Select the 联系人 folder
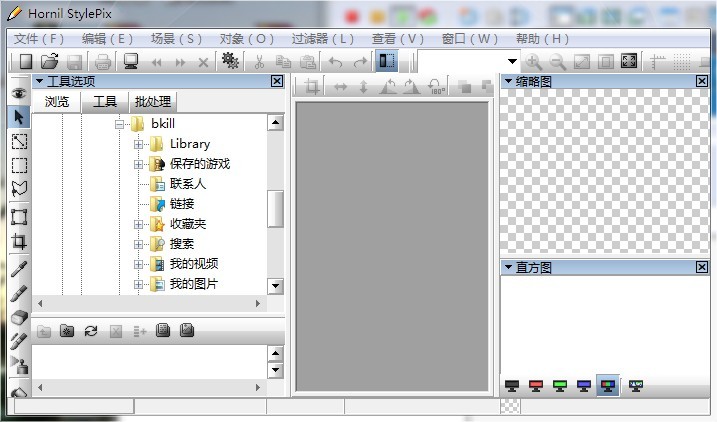The width and height of the screenshot is (717, 422). pos(187,184)
